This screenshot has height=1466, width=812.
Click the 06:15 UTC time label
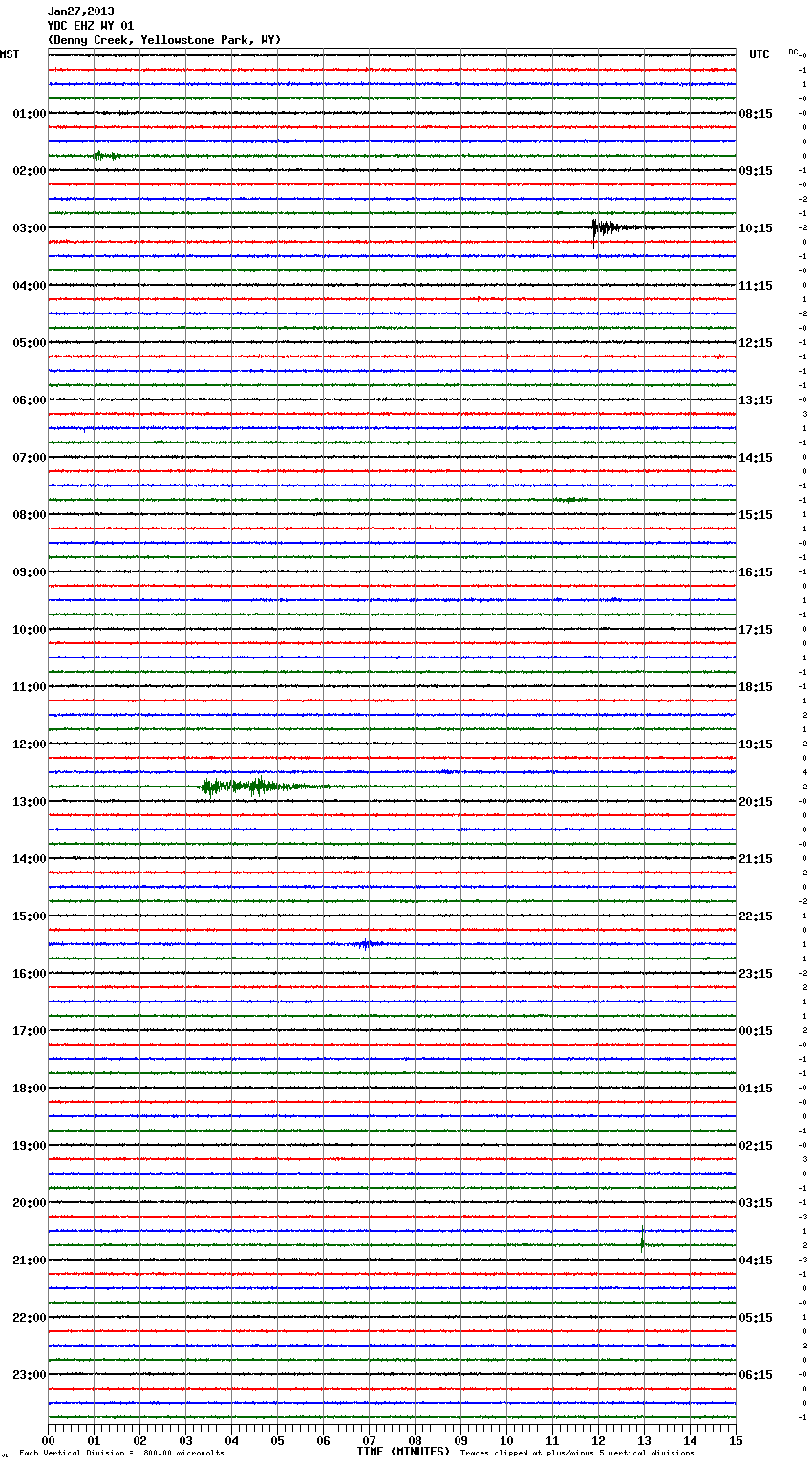[756, 1375]
